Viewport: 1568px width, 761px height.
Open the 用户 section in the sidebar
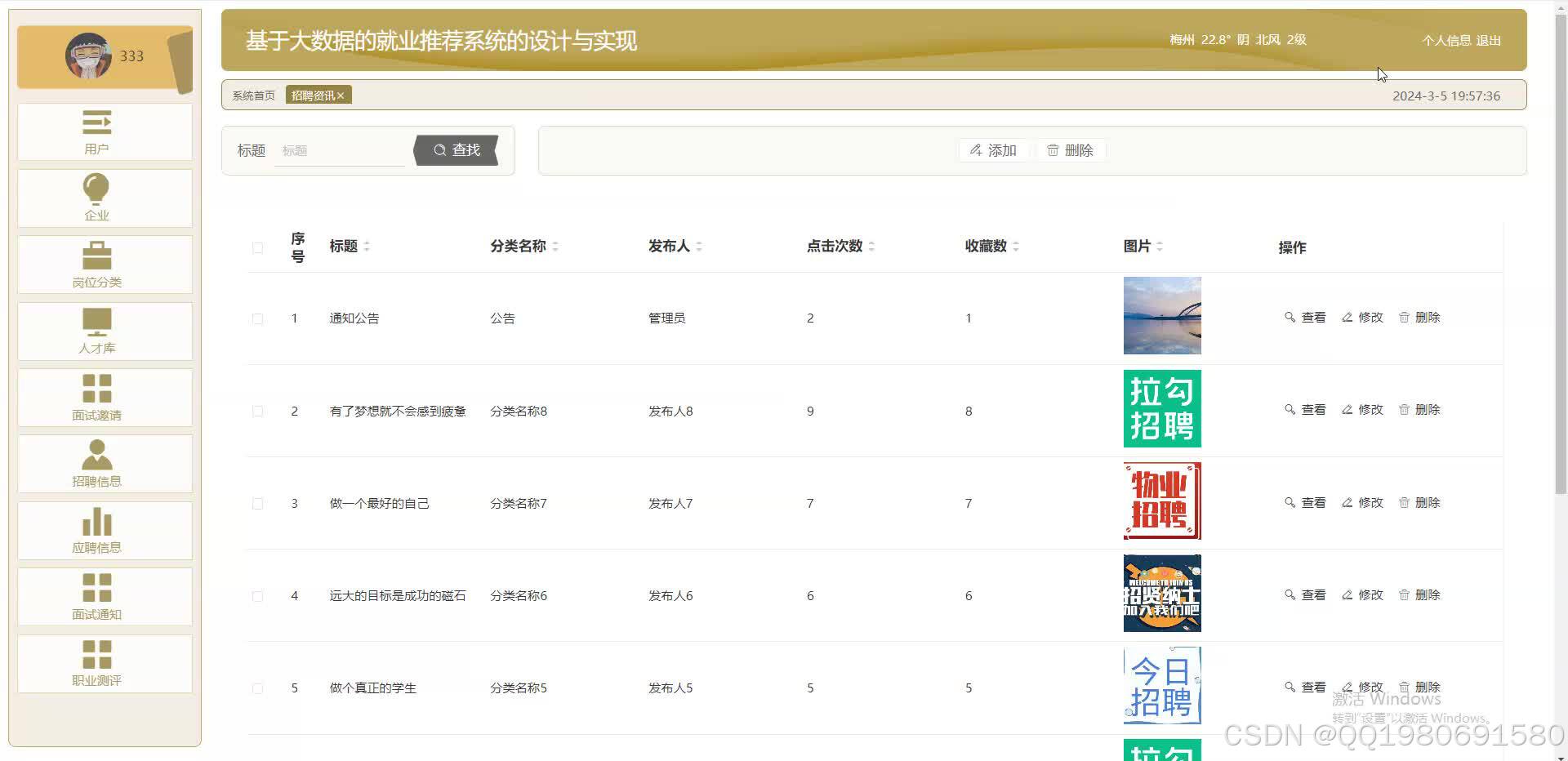(x=97, y=132)
